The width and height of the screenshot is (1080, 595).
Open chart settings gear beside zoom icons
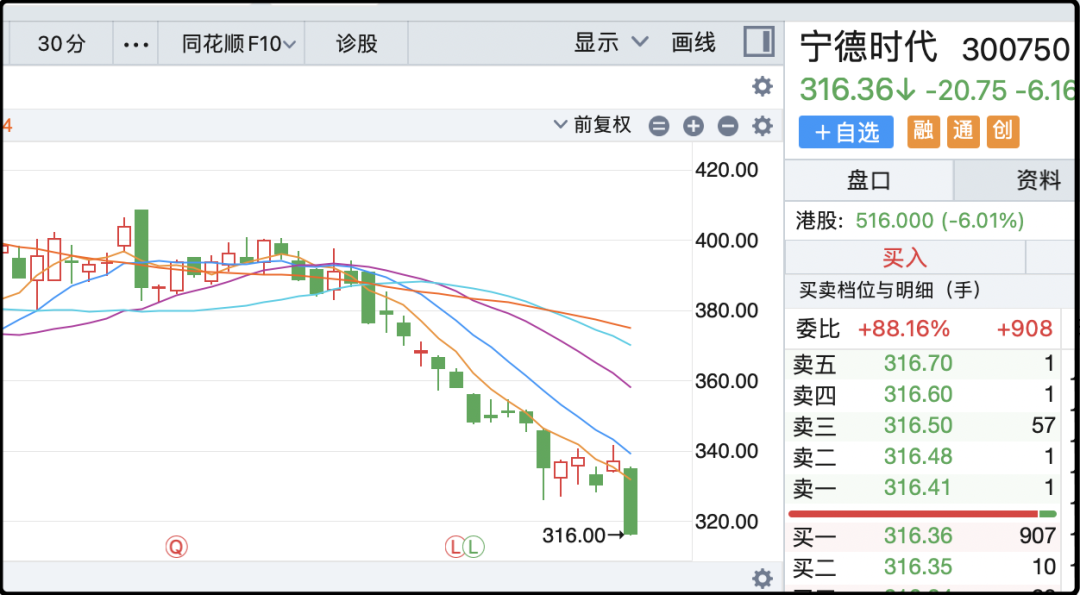pos(762,126)
